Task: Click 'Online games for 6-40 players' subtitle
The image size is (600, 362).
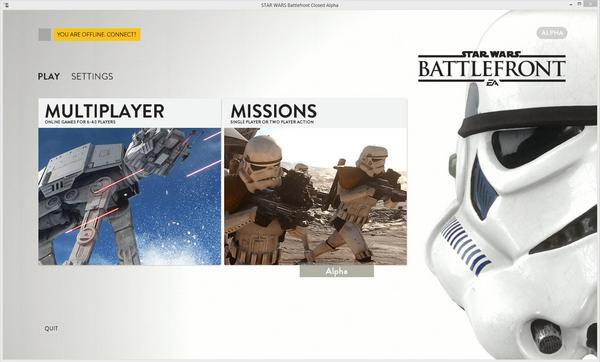Action: (80, 122)
